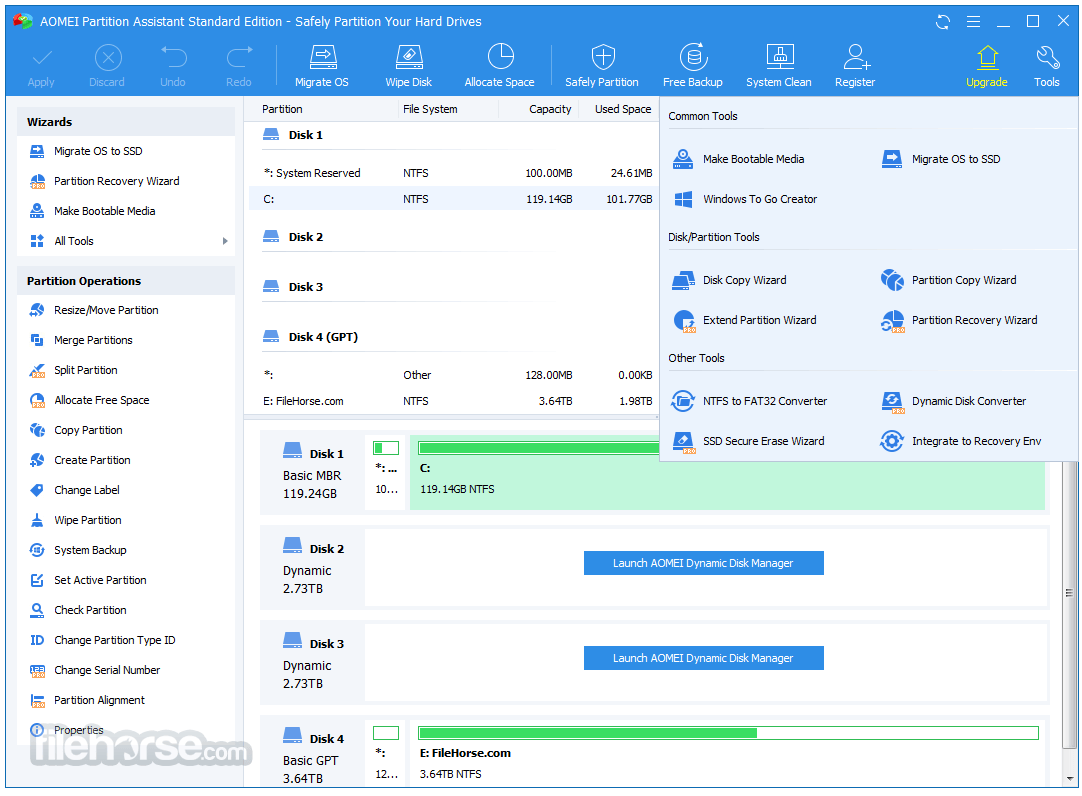Select the 128.00MB Other partition row
The width and height of the screenshot is (1082, 796).
[453, 375]
